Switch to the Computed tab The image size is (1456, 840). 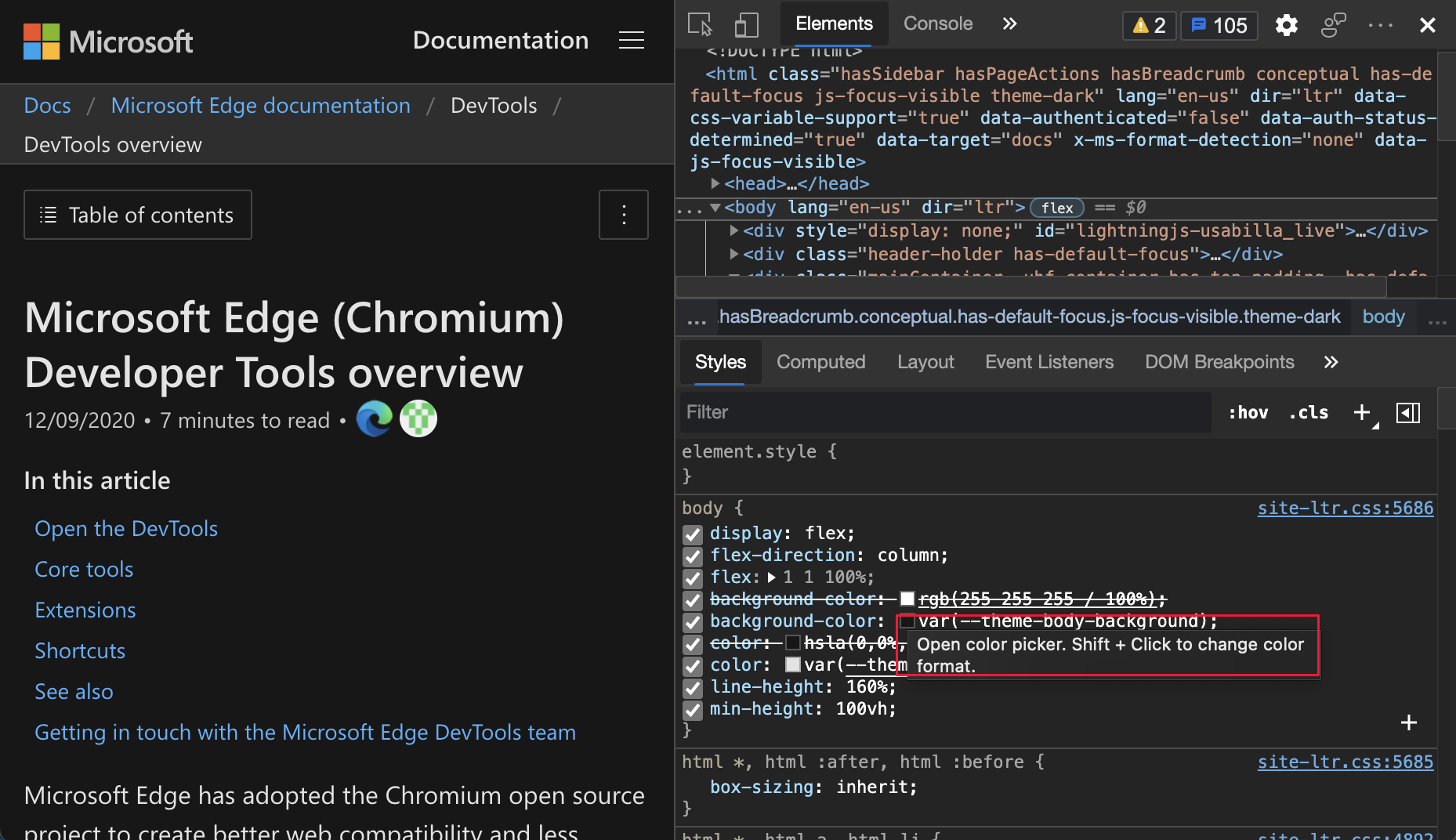820,362
